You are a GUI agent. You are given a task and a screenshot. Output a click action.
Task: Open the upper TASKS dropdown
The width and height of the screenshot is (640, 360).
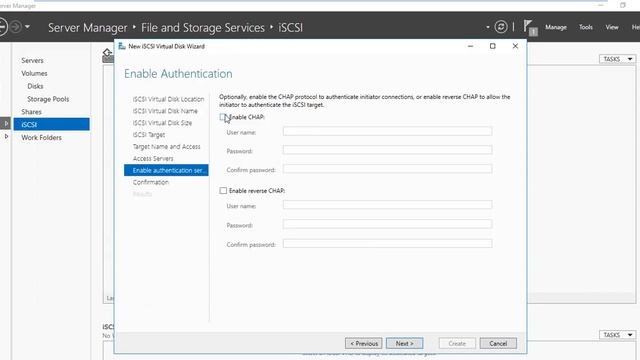click(x=617, y=59)
